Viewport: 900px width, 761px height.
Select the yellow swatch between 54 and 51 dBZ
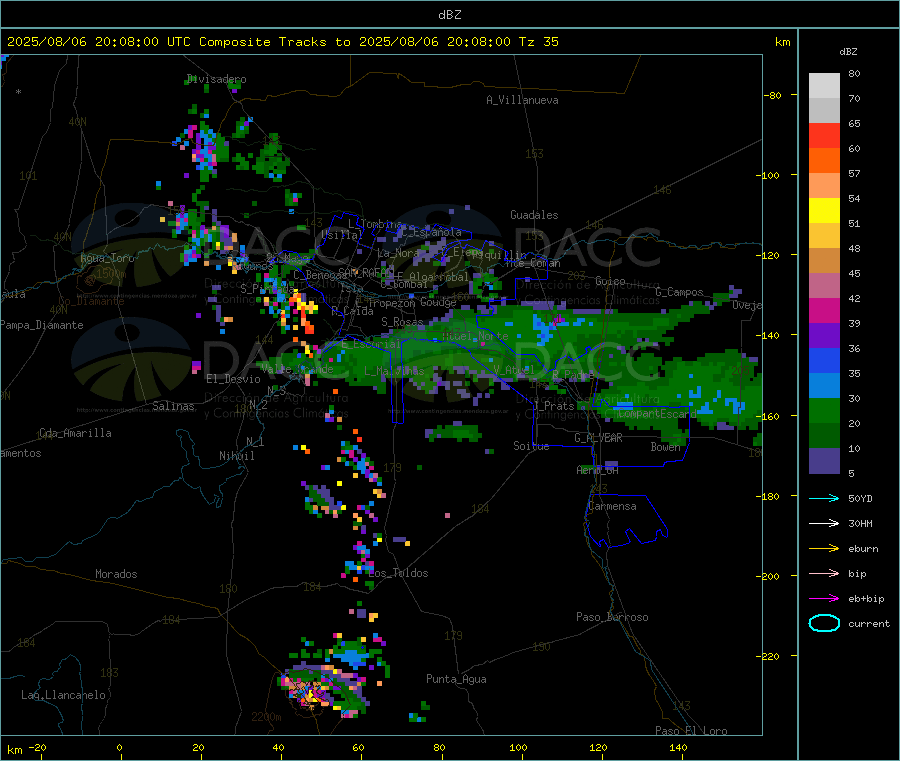click(824, 211)
